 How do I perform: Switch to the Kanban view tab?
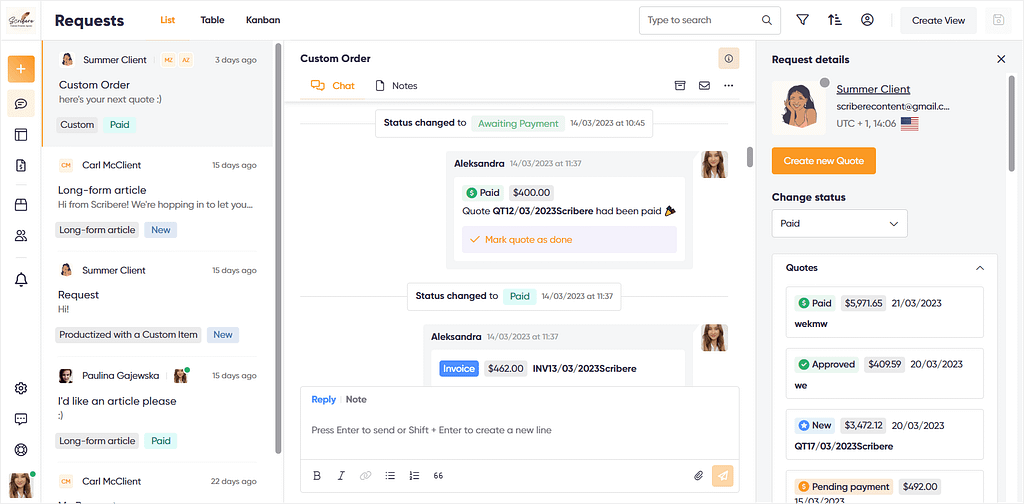263,20
